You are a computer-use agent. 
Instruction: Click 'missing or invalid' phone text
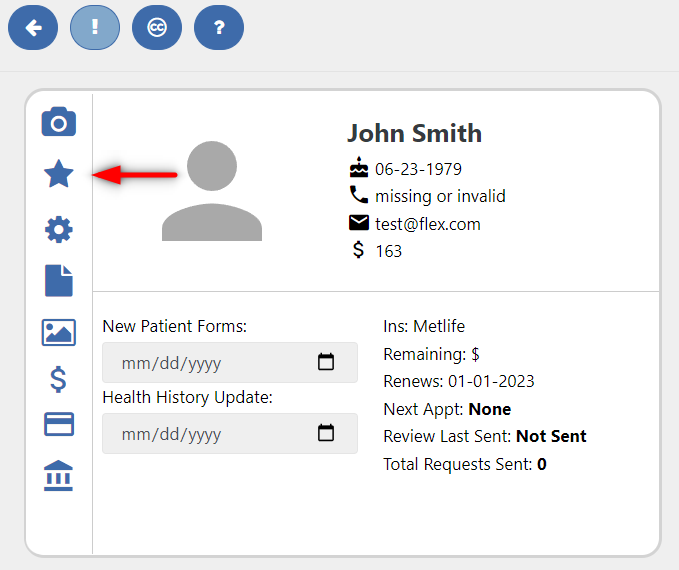click(x=440, y=196)
